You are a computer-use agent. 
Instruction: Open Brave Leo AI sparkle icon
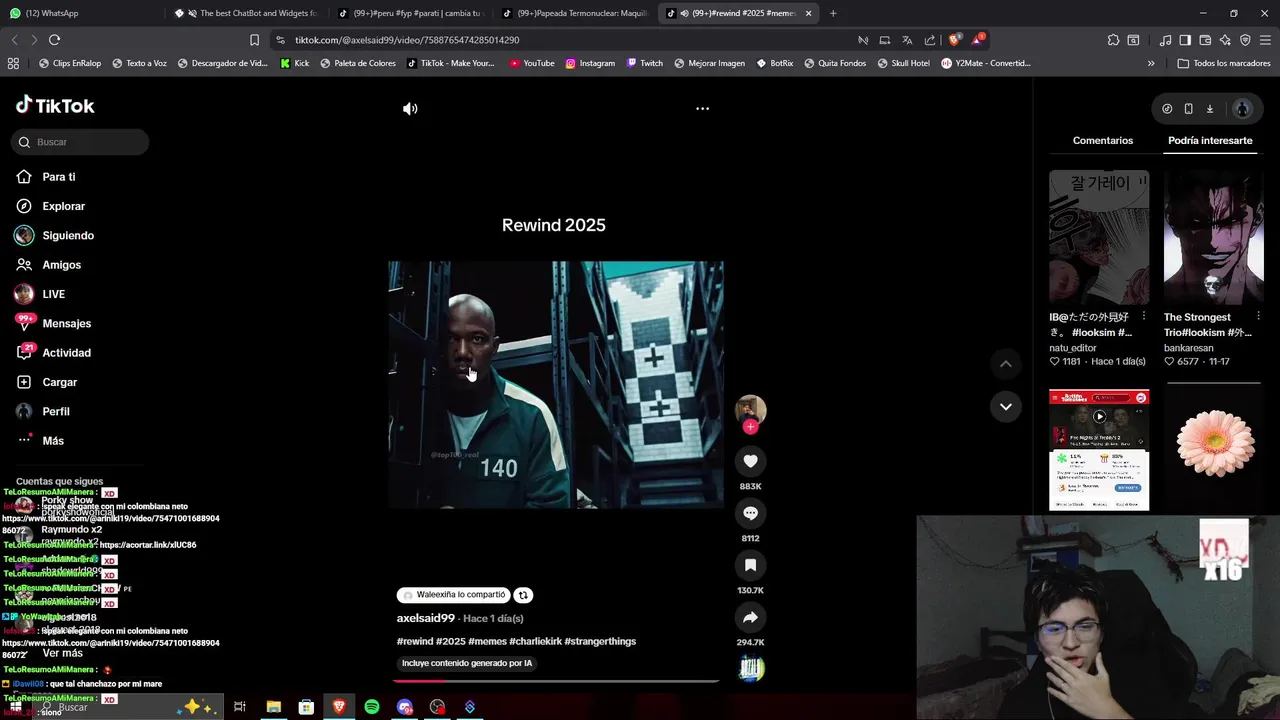(1225, 40)
